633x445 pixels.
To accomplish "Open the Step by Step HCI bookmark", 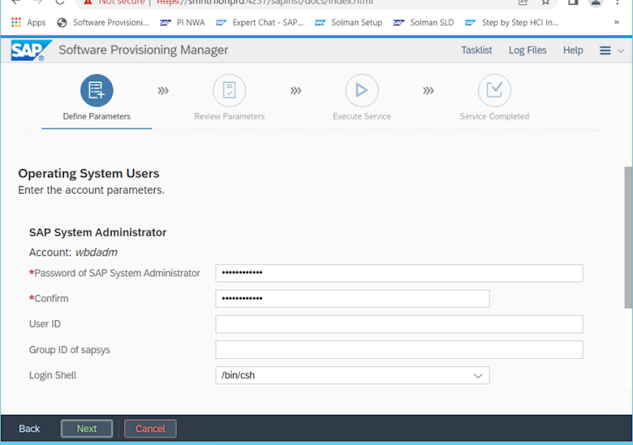I will (512, 23).
